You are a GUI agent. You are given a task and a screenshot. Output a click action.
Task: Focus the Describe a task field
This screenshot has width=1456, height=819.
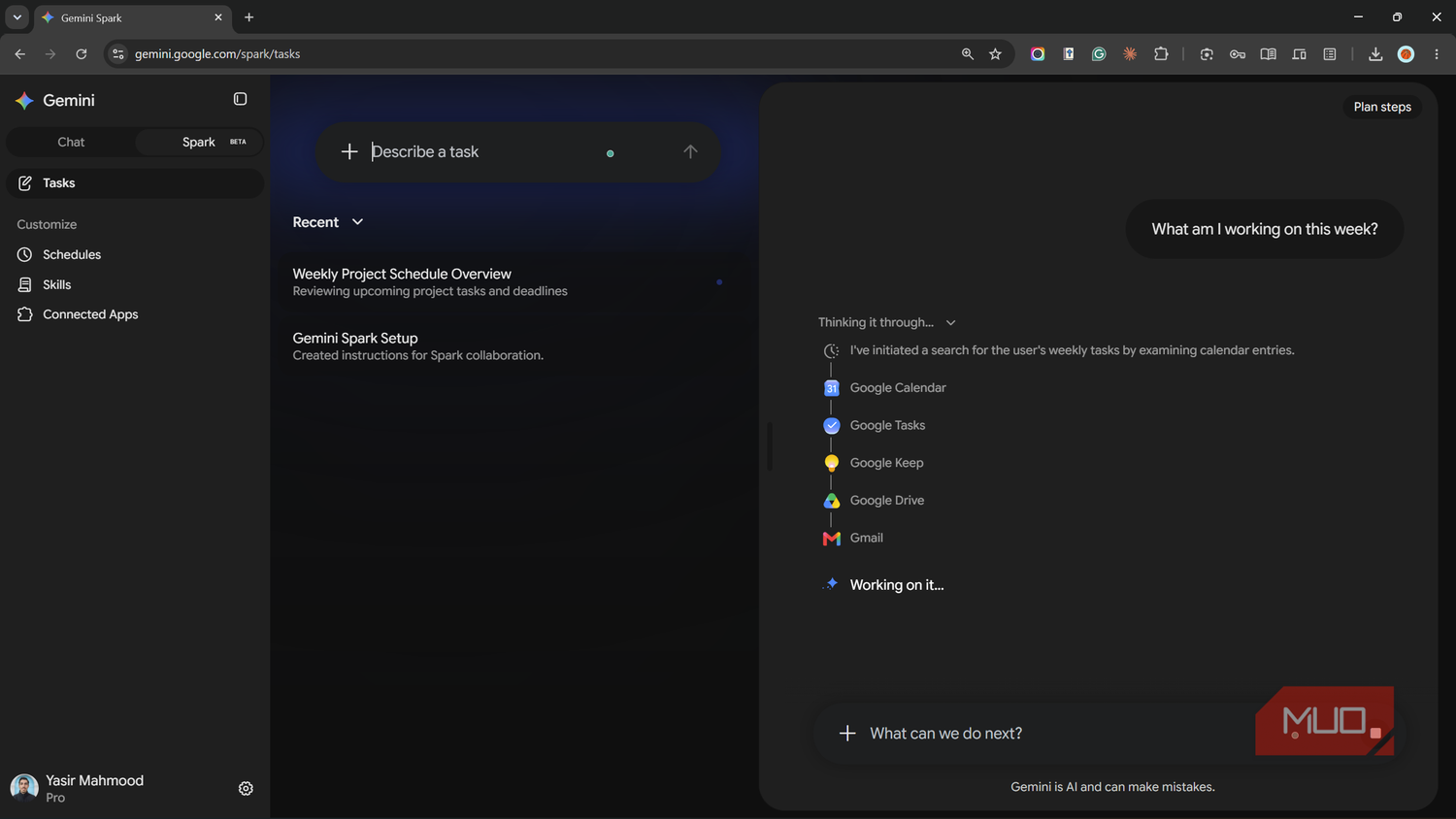(519, 151)
